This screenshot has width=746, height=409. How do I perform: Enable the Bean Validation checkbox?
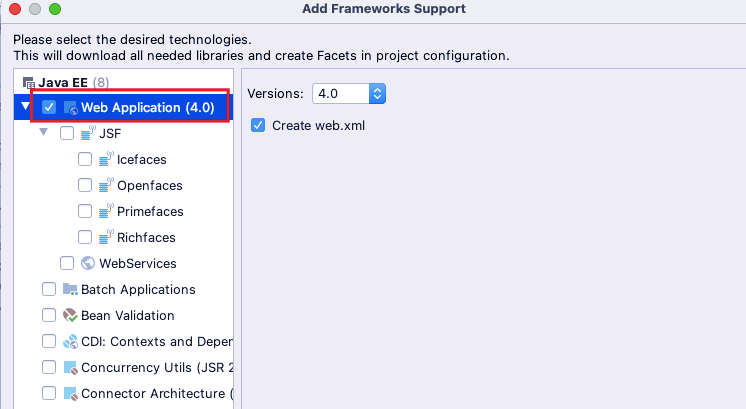pos(49,315)
